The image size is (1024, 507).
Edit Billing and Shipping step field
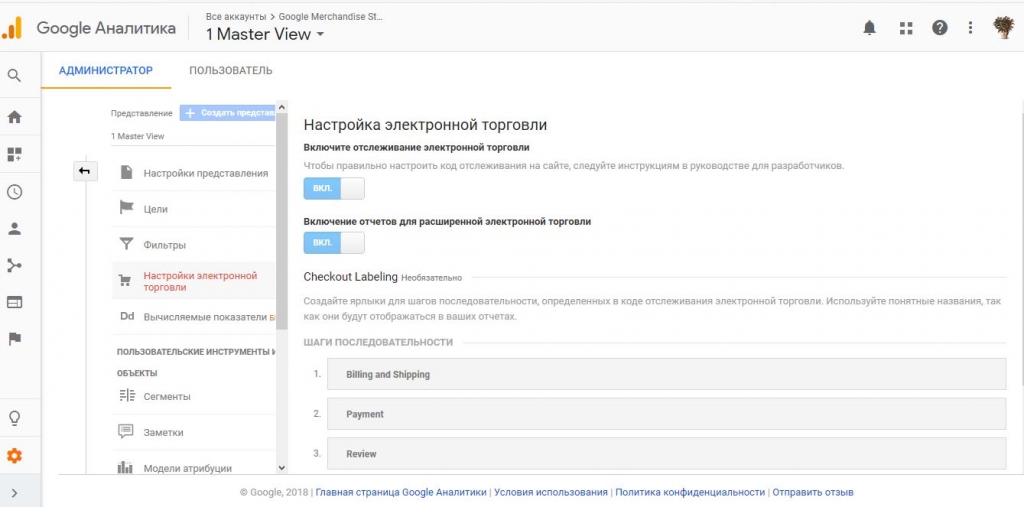[666, 374]
